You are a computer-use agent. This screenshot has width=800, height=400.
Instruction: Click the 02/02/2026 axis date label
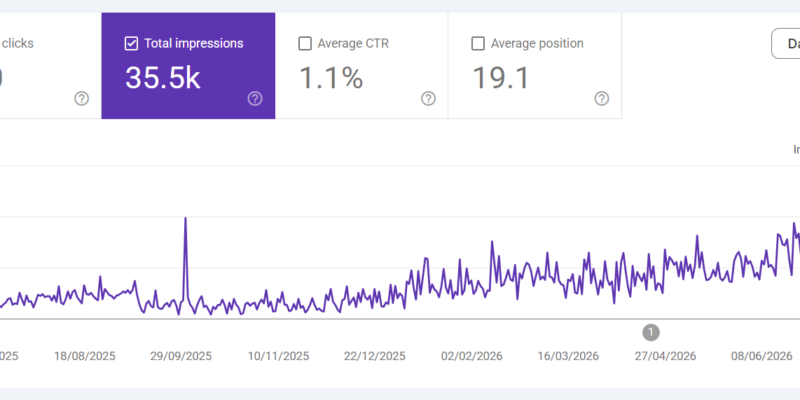coord(471,356)
